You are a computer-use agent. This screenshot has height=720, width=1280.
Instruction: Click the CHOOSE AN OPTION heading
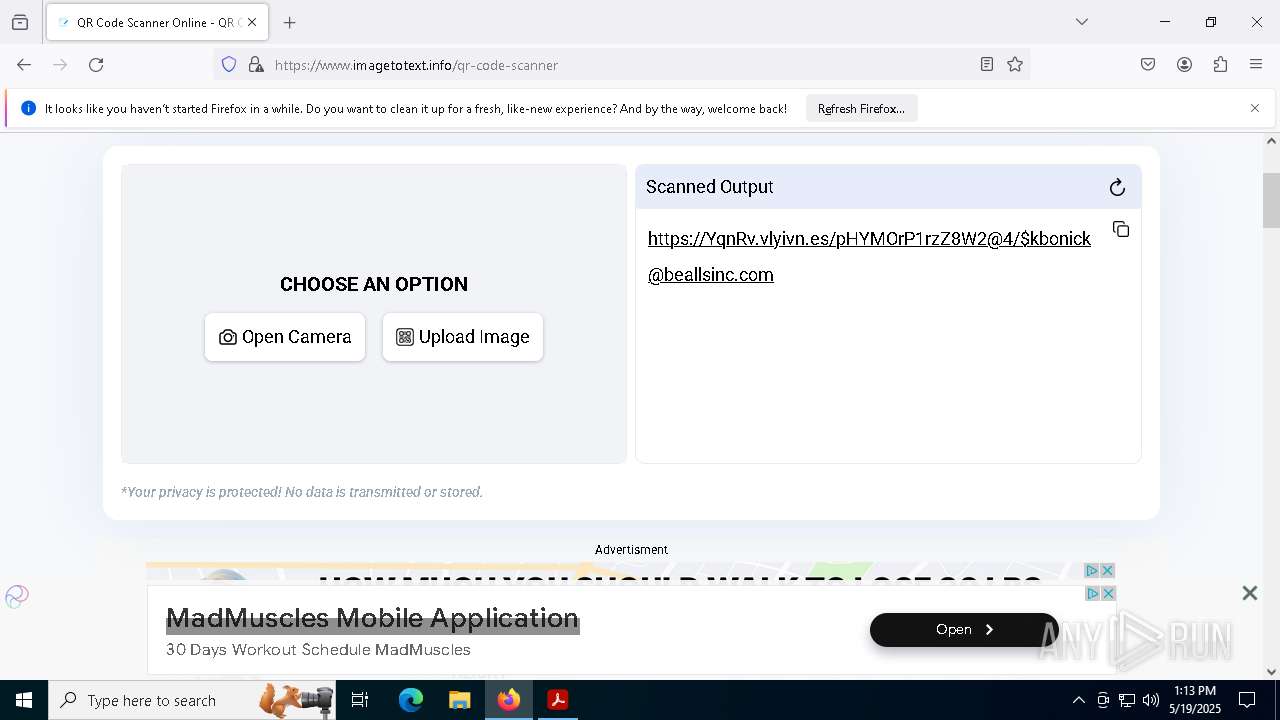coord(374,284)
